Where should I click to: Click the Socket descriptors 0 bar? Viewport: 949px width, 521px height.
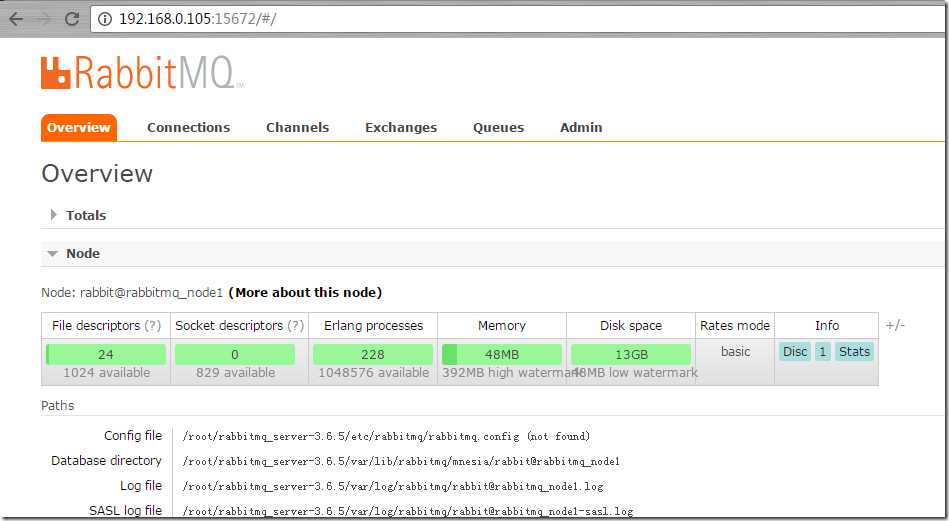[235, 355]
